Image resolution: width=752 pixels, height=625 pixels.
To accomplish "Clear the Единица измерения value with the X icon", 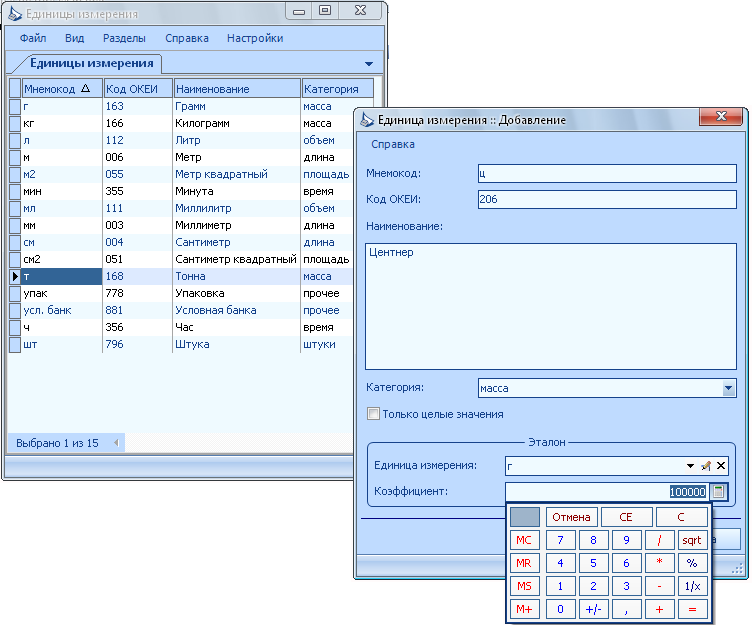I will point(720,466).
